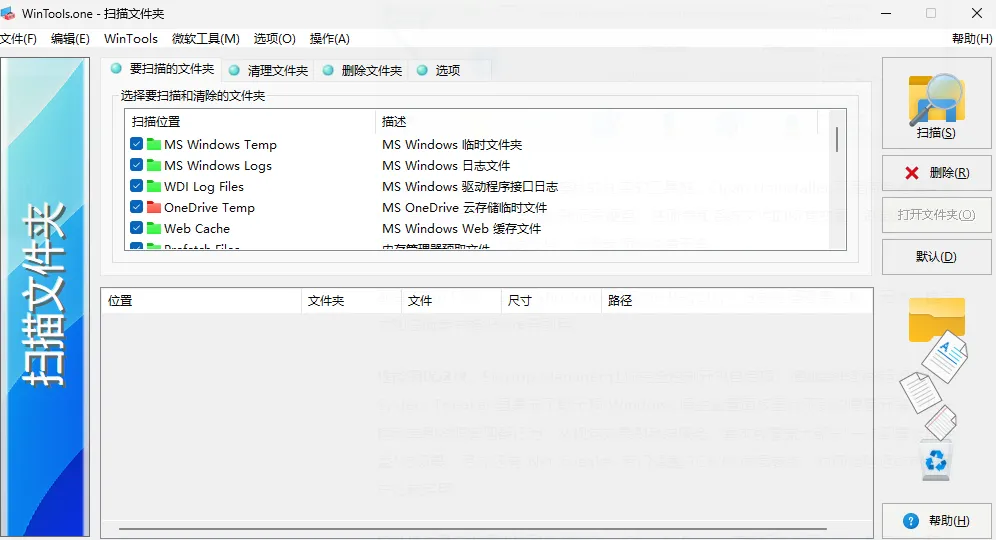Select the Web Cache row text
The image size is (996, 540).
coord(197,229)
